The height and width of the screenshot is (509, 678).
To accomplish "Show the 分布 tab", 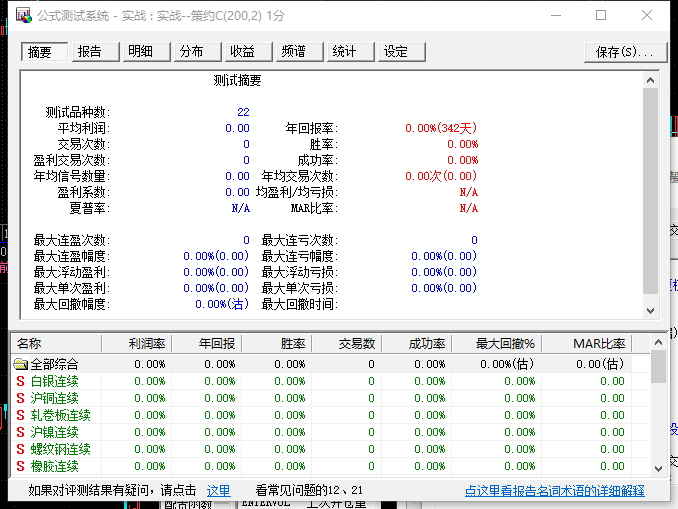I will tap(192, 52).
